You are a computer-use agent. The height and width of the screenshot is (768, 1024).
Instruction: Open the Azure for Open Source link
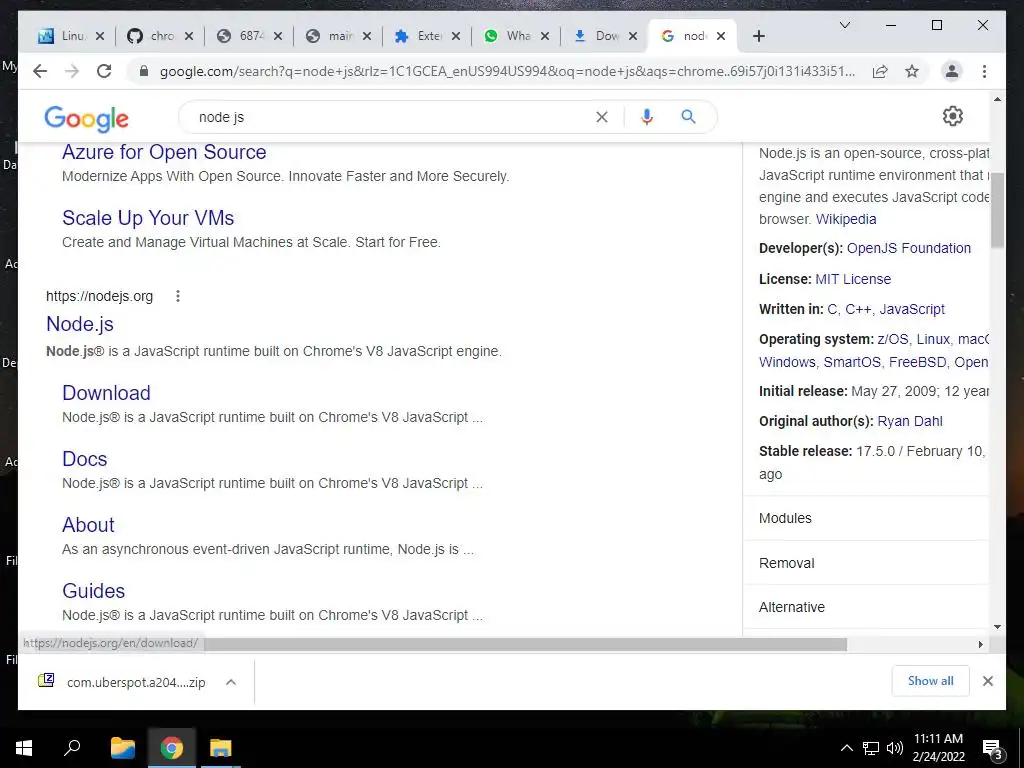[164, 152]
